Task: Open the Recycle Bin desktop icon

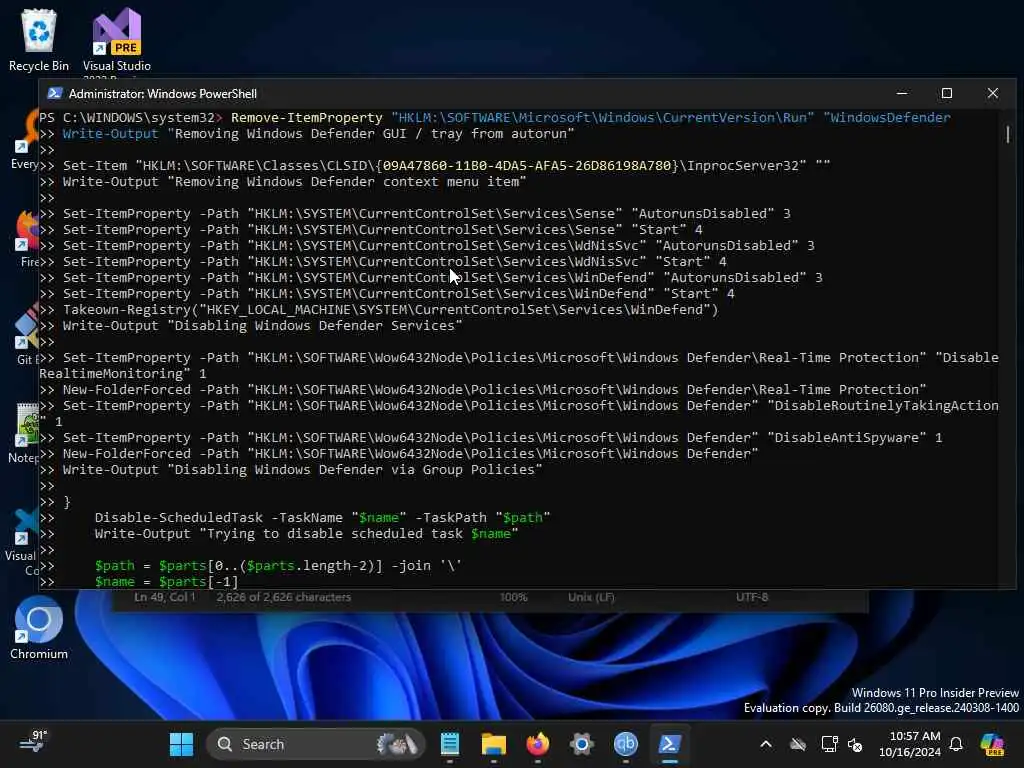Action: click(x=39, y=40)
